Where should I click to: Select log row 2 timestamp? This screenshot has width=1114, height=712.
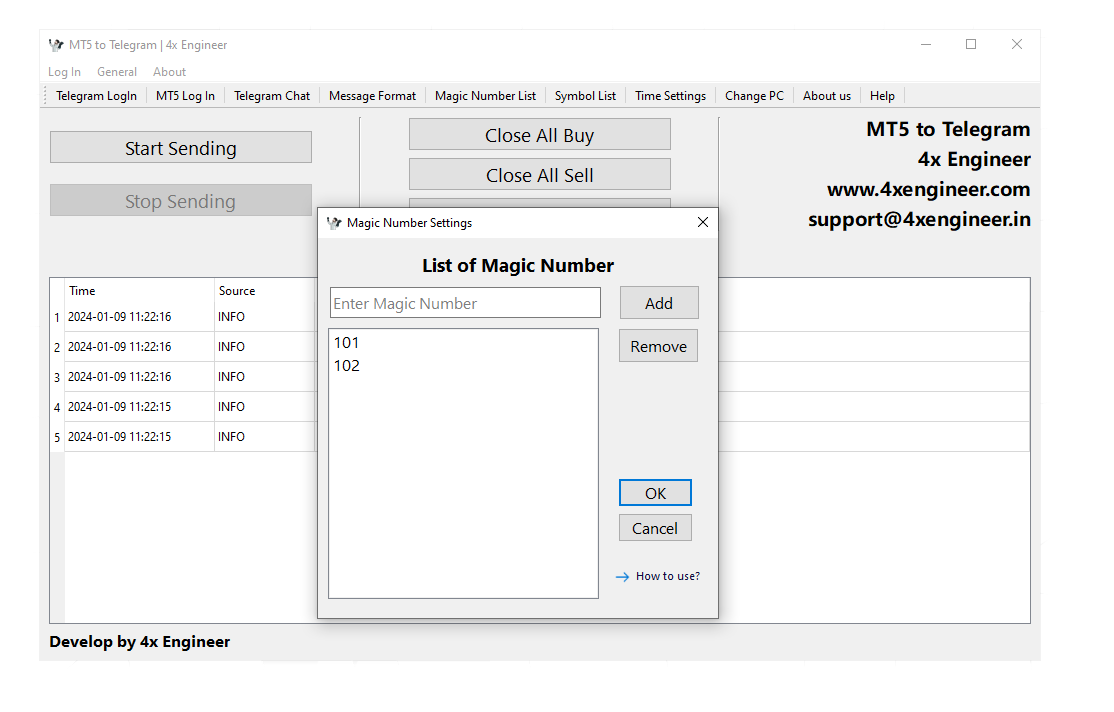pyautogui.click(x=119, y=347)
